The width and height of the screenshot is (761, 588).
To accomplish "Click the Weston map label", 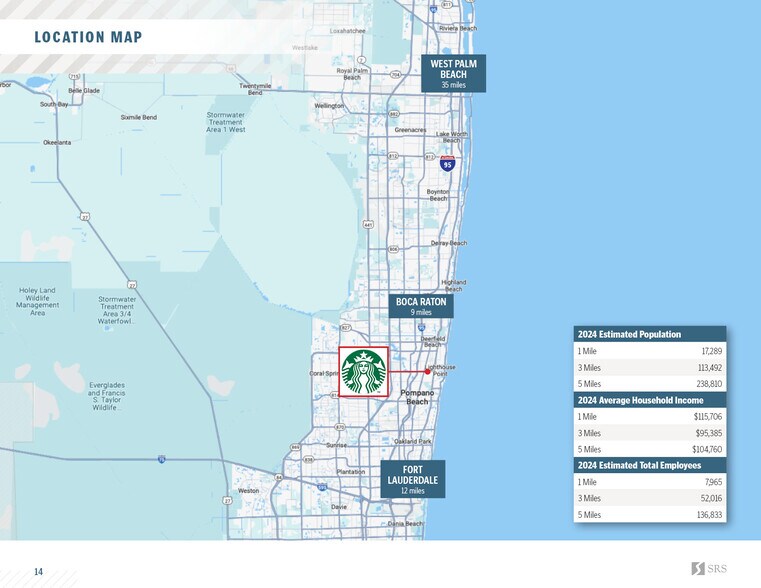I will (x=248, y=490).
